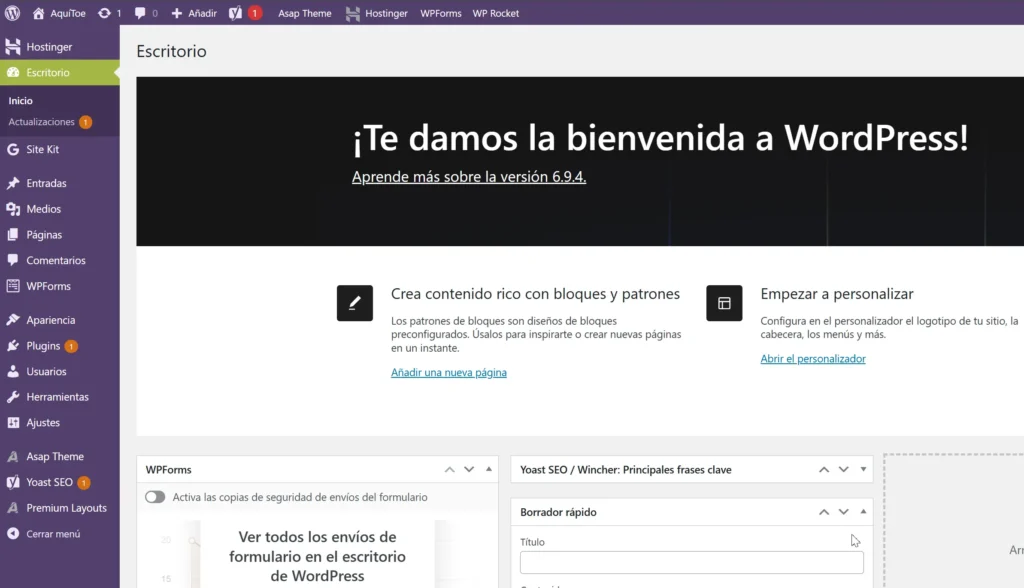Move Borrador rápido widget down

pos(844,512)
